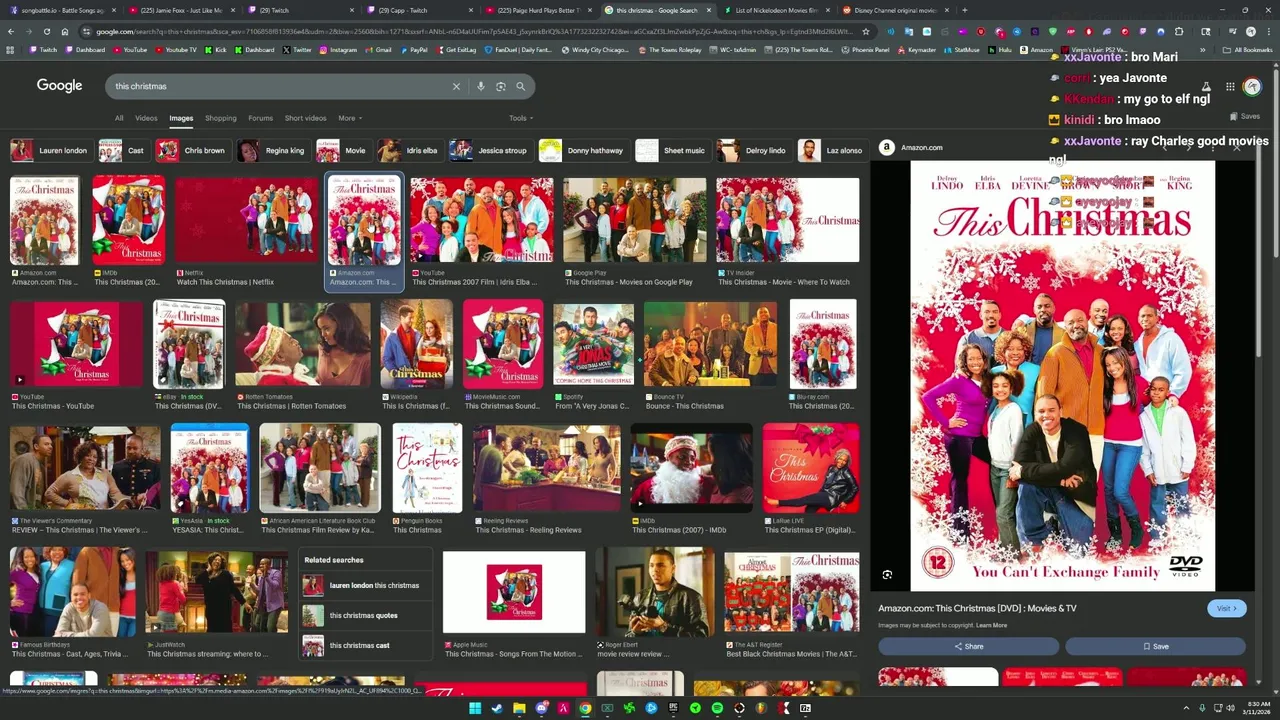Open the Rotten Tomatoes This Christmas thumbnail

tap(303, 343)
